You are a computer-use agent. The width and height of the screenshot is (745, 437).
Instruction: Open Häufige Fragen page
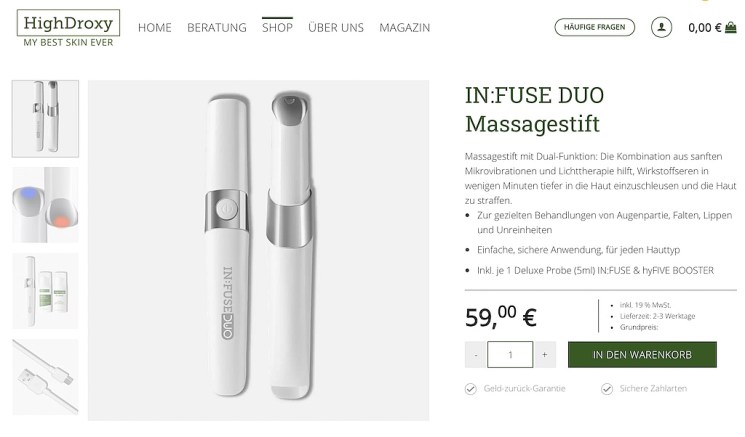coord(594,27)
